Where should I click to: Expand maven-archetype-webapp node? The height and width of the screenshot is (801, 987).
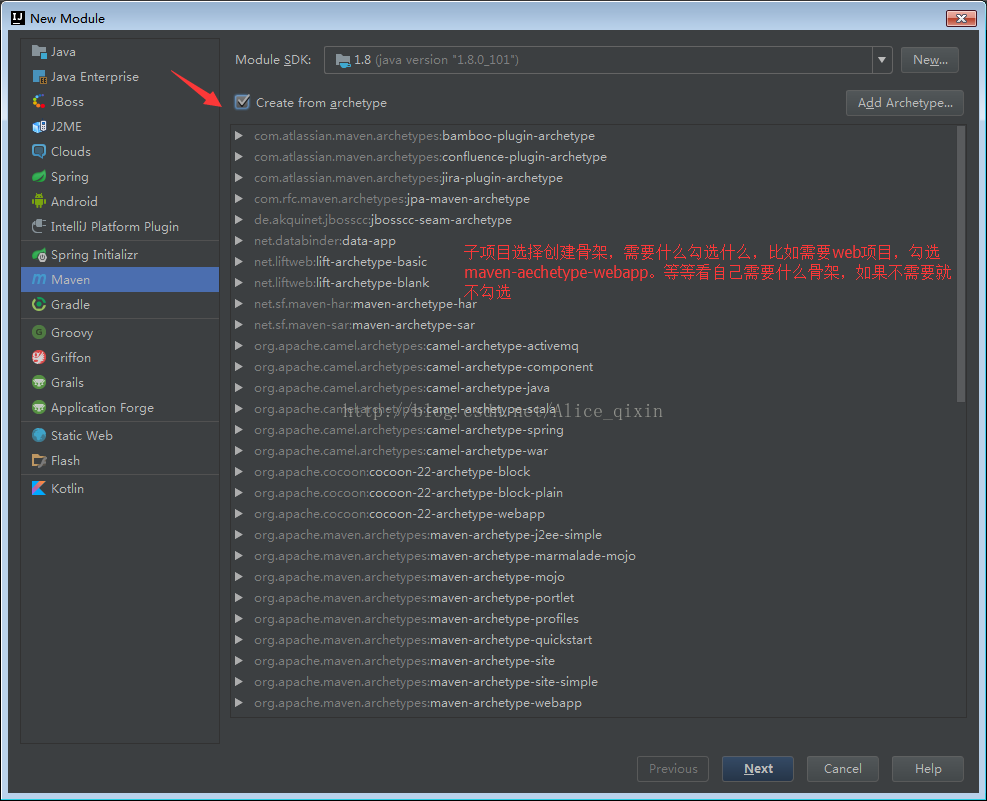[x=239, y=703]
